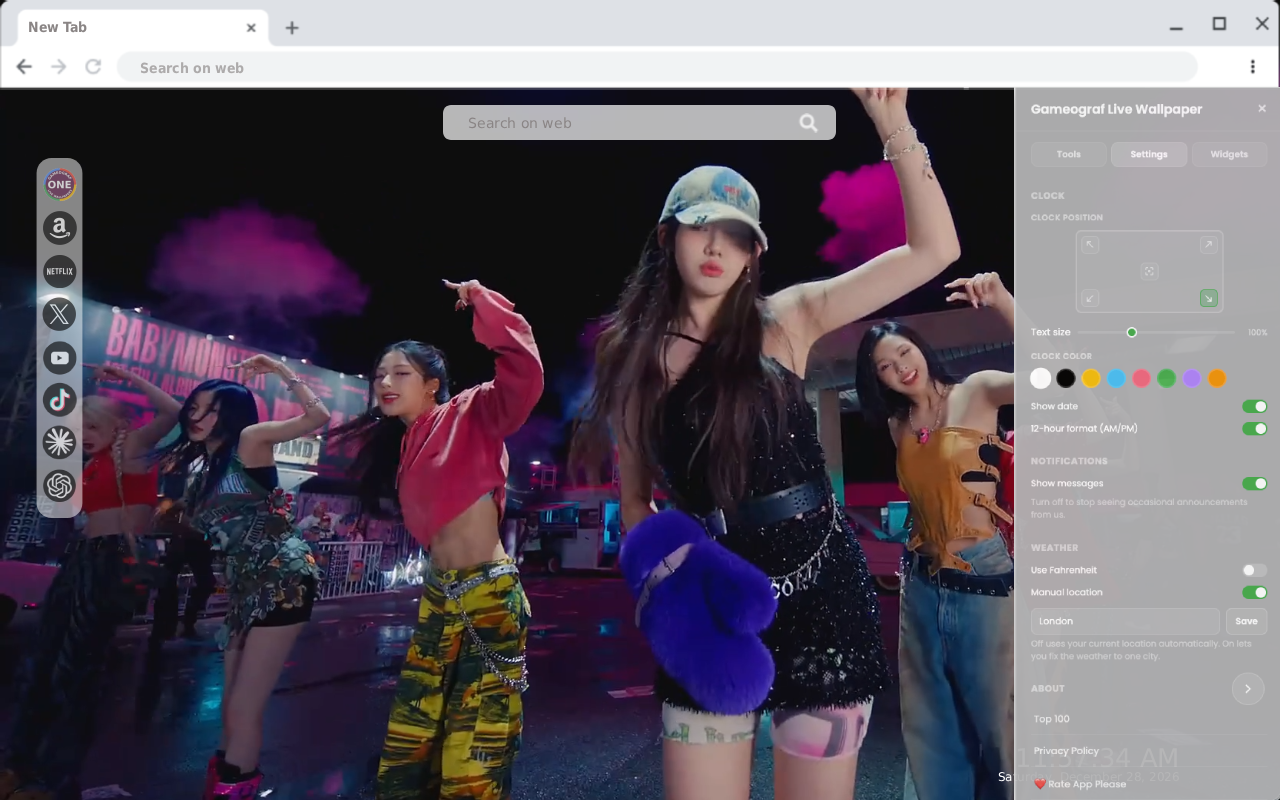Open the Amazon shortcut icon
The image size is (1280, 800).
click(60, 228)
